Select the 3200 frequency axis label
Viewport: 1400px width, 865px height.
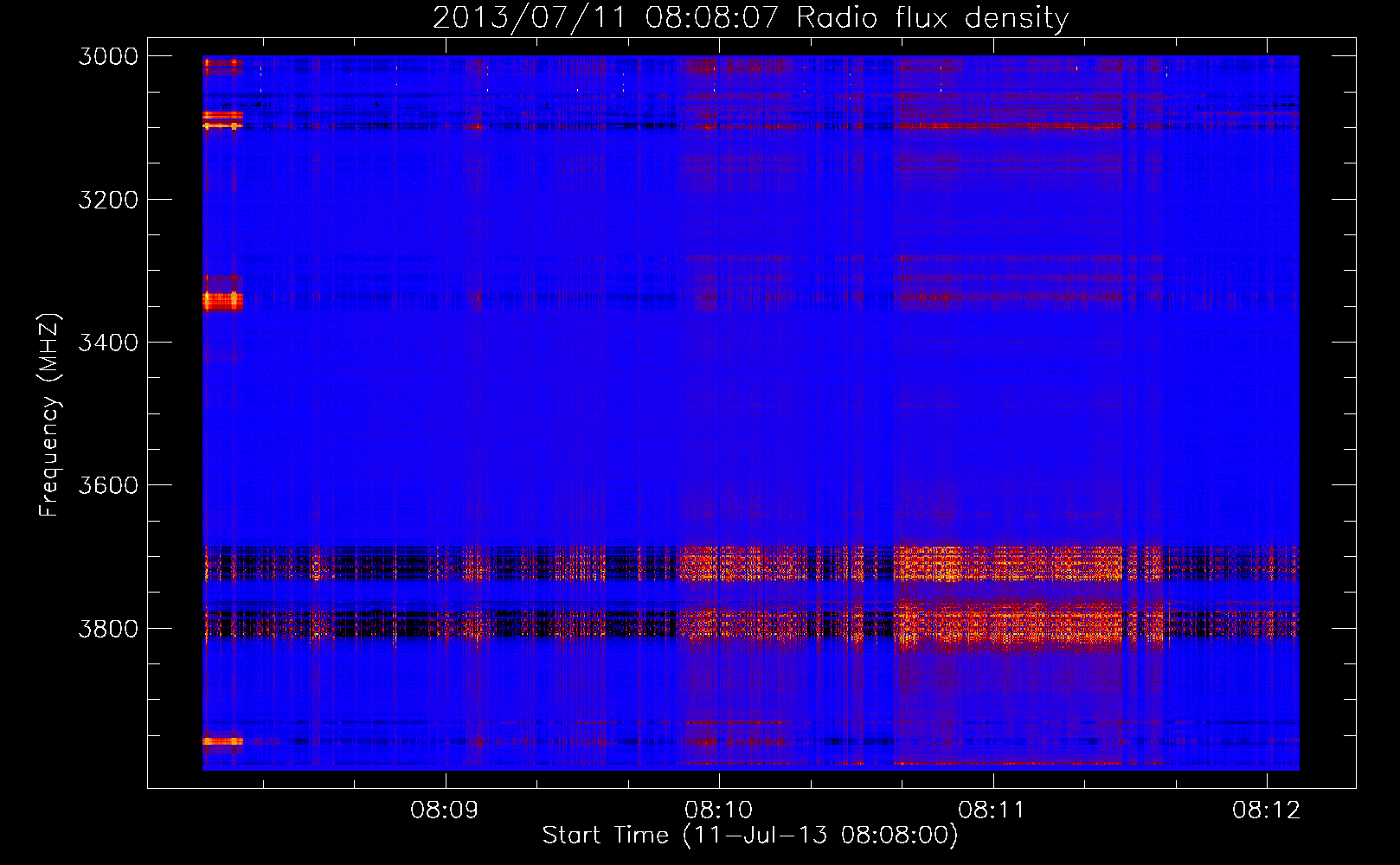pos(108,200)
